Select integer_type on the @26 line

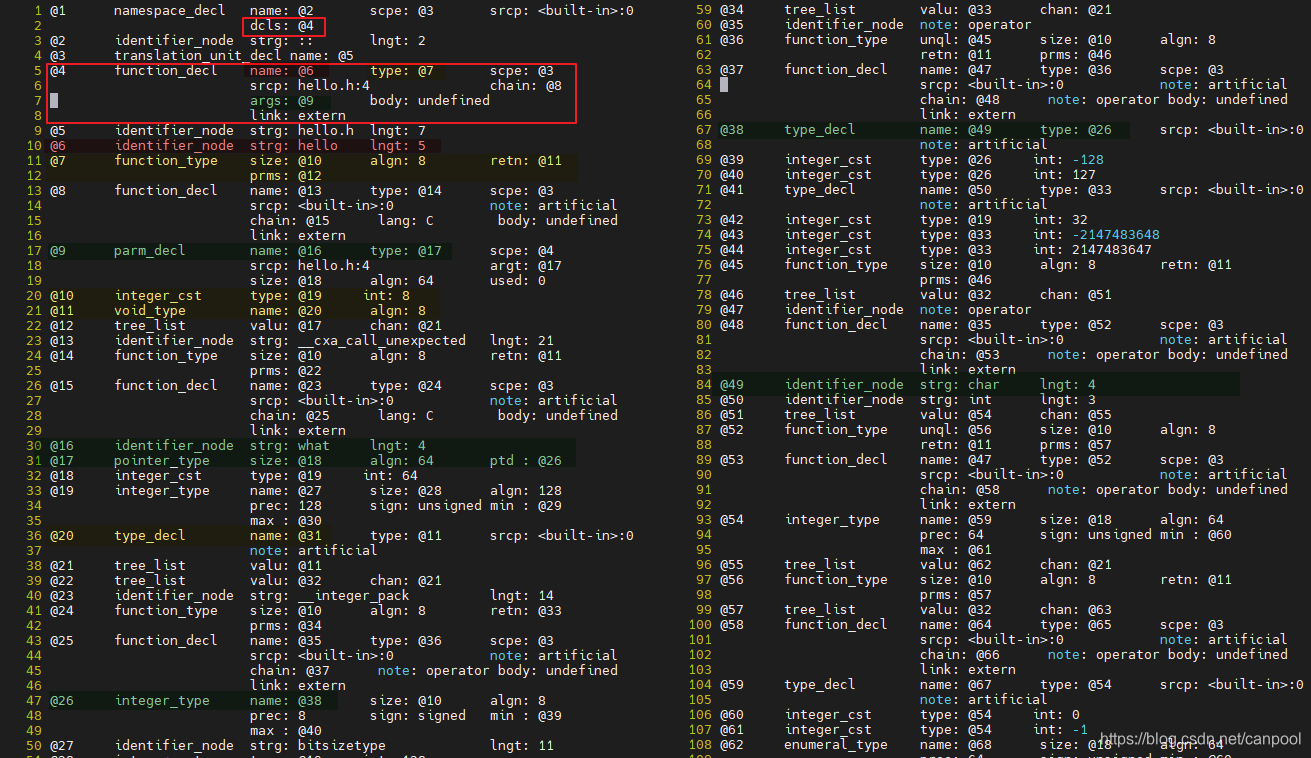click(x=162, y=700)
